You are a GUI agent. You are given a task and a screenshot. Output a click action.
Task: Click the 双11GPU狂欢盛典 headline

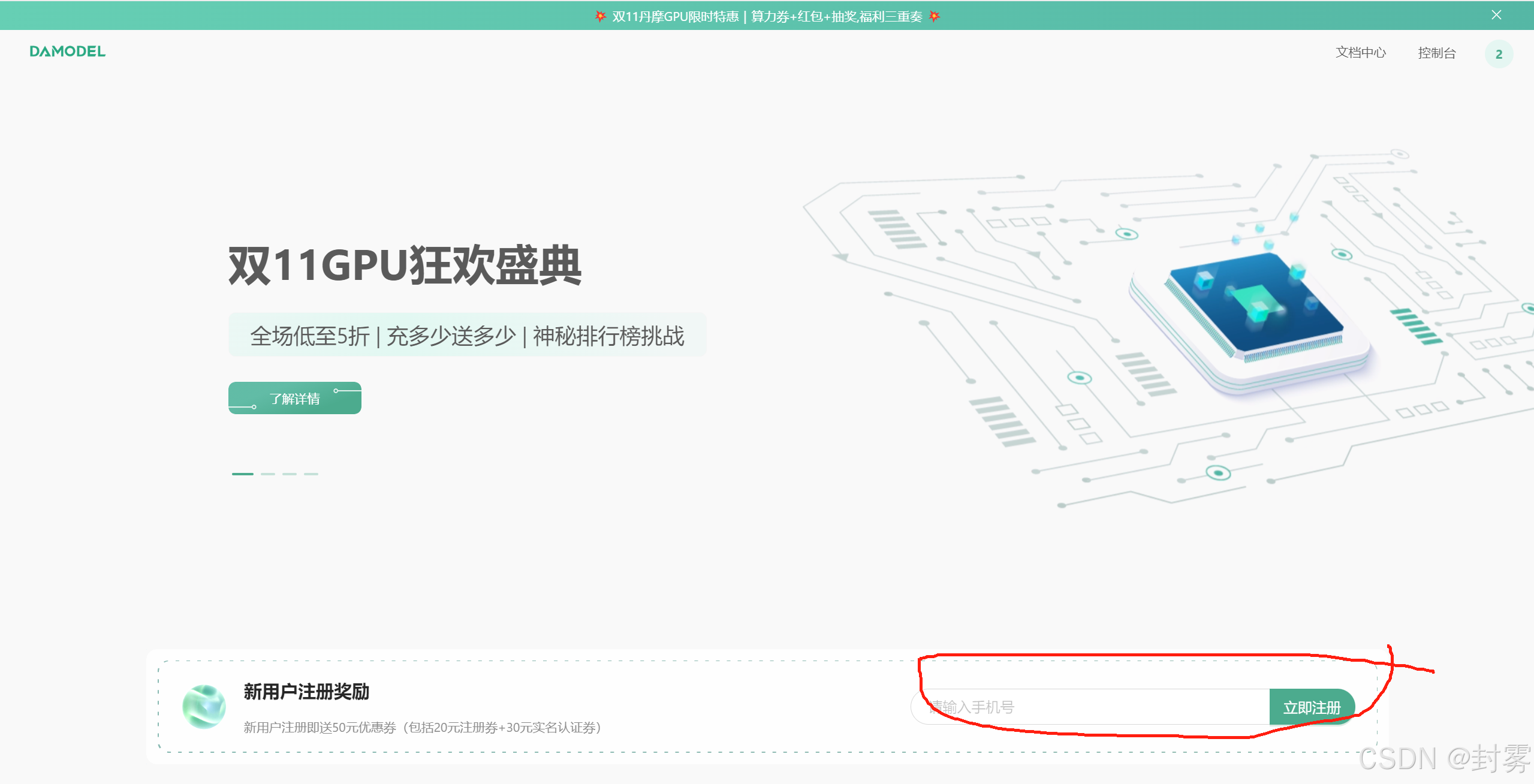(x=405, y=265)
